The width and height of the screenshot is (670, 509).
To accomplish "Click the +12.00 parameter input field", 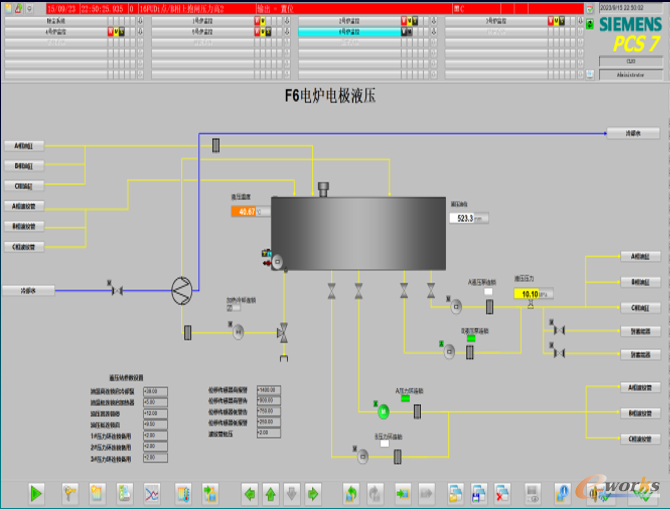I will [156, 414].
